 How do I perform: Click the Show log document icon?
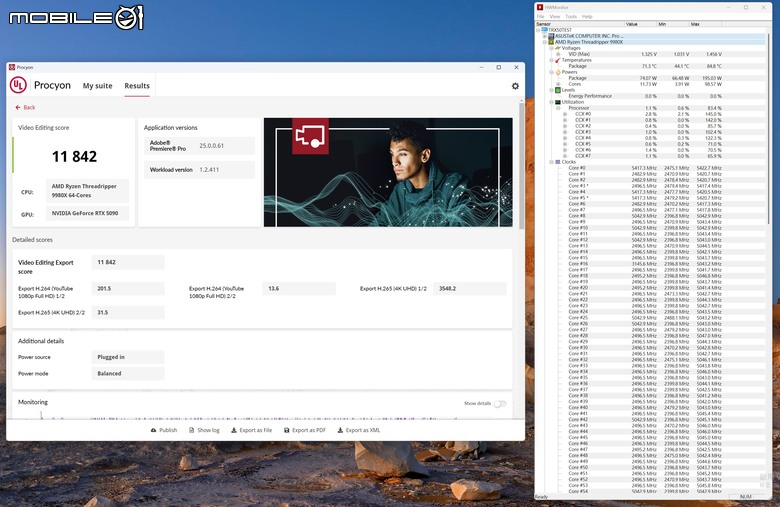coord(192,430)
